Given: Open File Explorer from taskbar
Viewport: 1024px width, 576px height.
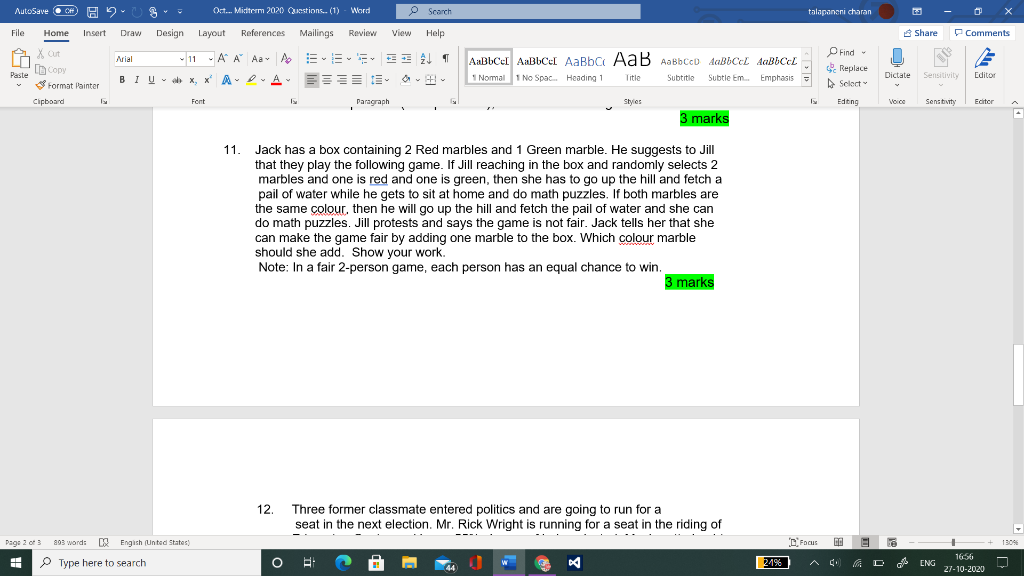Looking at the screenshot, I should 409,562.
